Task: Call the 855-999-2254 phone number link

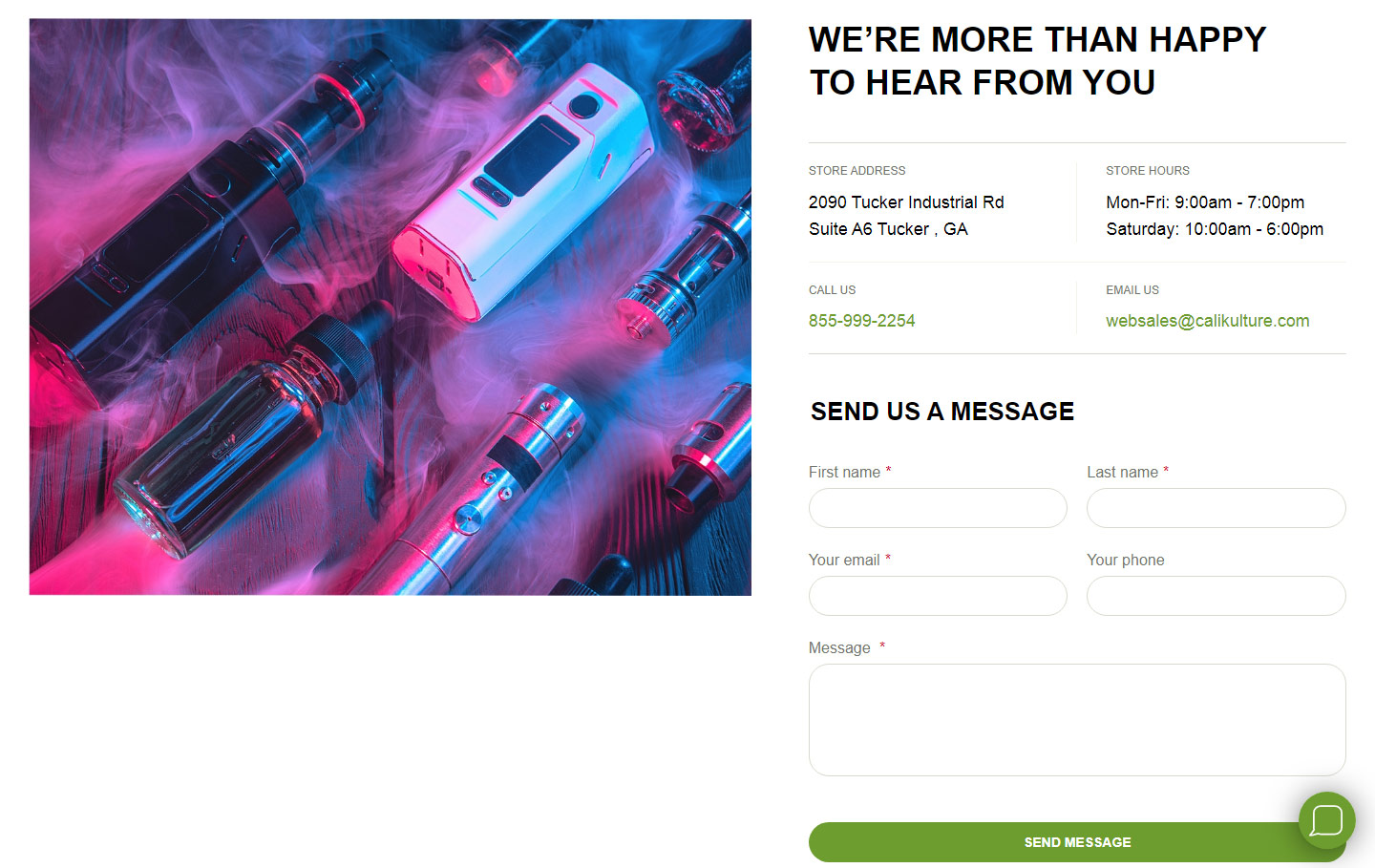Action: [861, 321]
